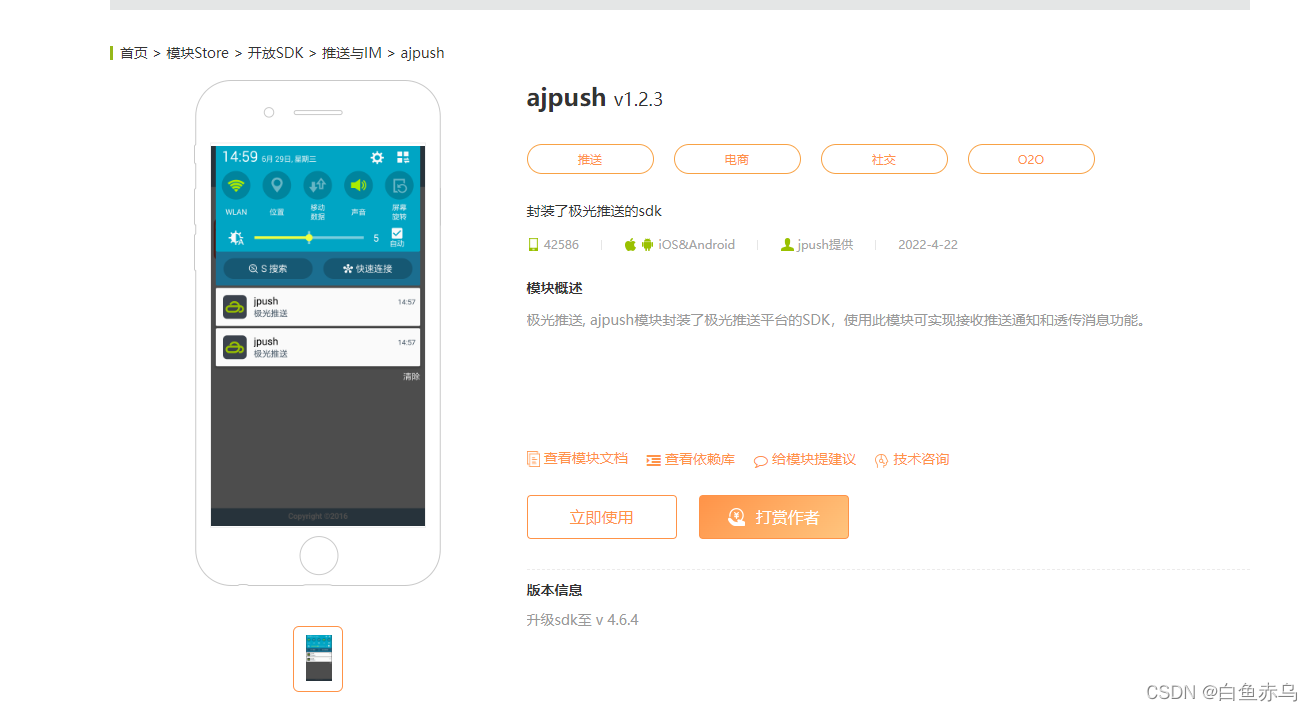This screenshot has width=1313, height=711.
Task: Click the speech bubble suggestion icon
Action: coord(761,461)
